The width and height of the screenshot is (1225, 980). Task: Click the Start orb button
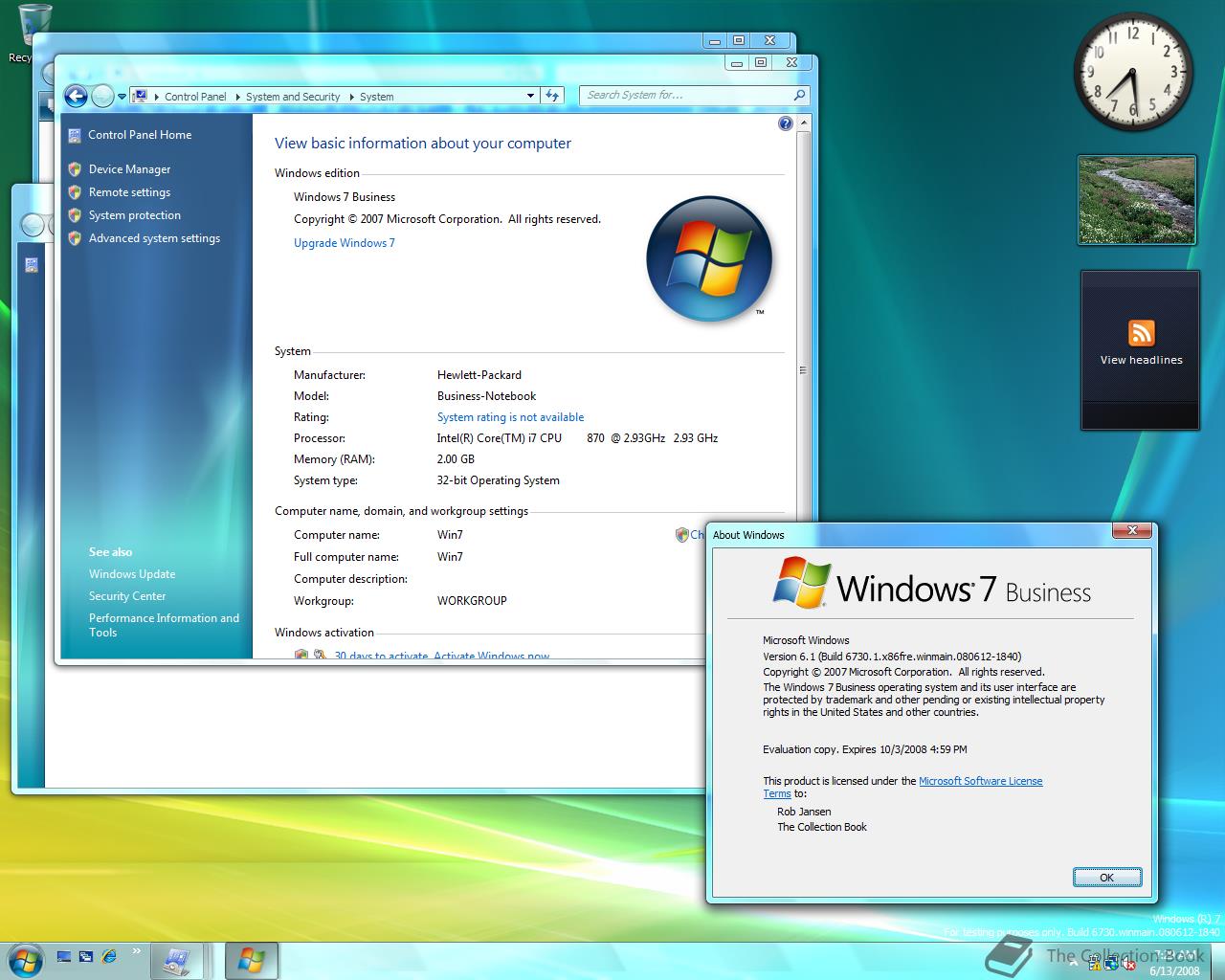[25, 959]
